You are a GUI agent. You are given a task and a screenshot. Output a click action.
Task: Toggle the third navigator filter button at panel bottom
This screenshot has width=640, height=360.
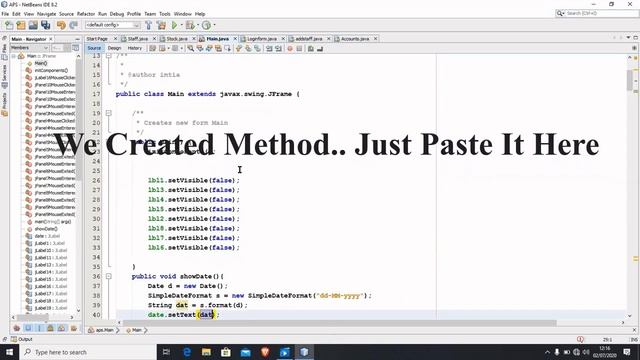(40, 328)
